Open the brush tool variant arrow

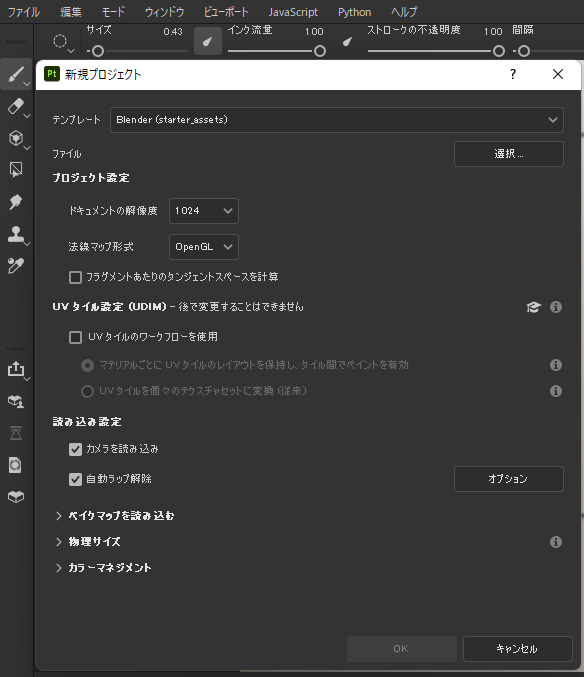click(27, 84)
